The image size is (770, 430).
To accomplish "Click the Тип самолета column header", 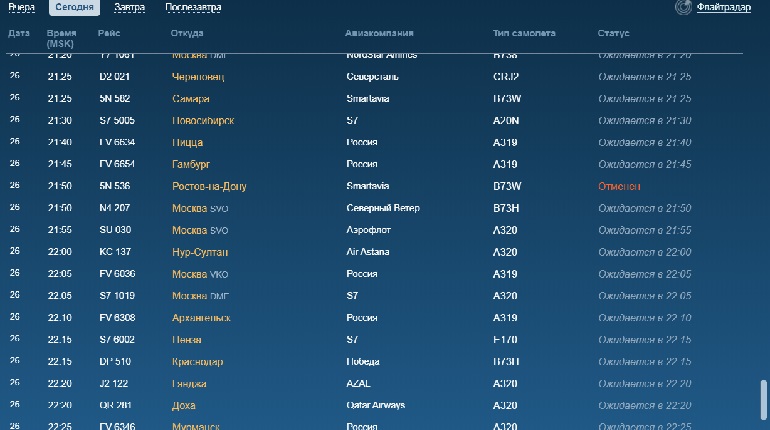I will point(525,33).
